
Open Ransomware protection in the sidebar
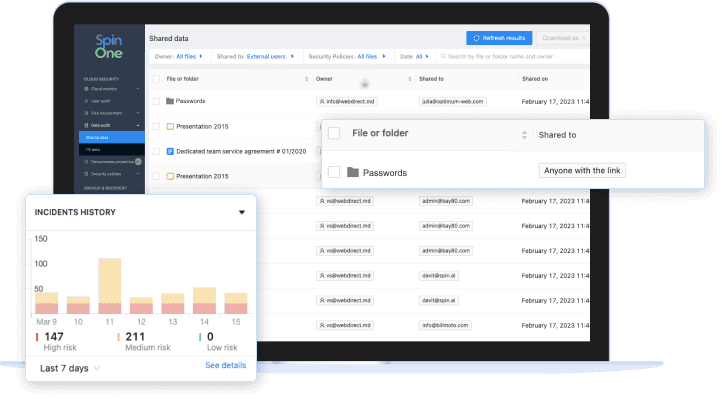point(112,162)
